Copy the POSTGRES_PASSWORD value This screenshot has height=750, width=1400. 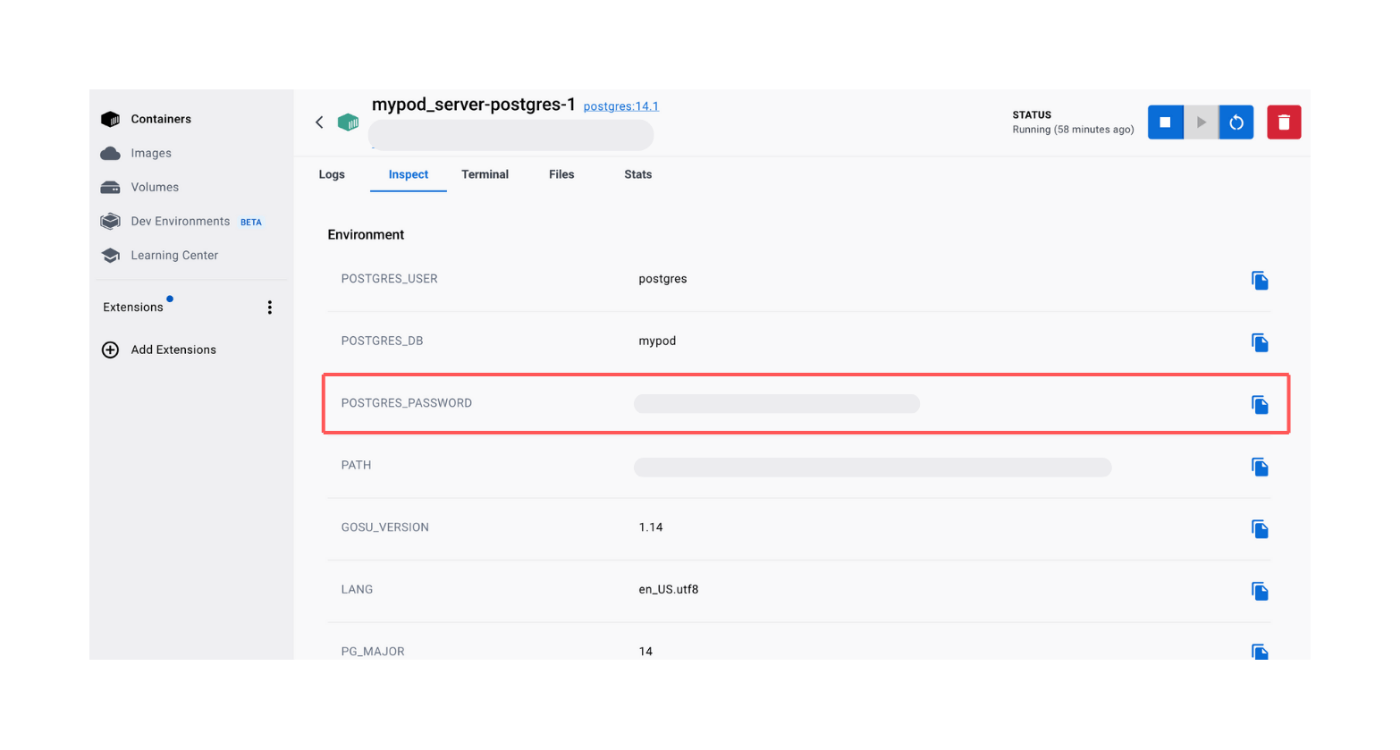[x=1259, y=404]
